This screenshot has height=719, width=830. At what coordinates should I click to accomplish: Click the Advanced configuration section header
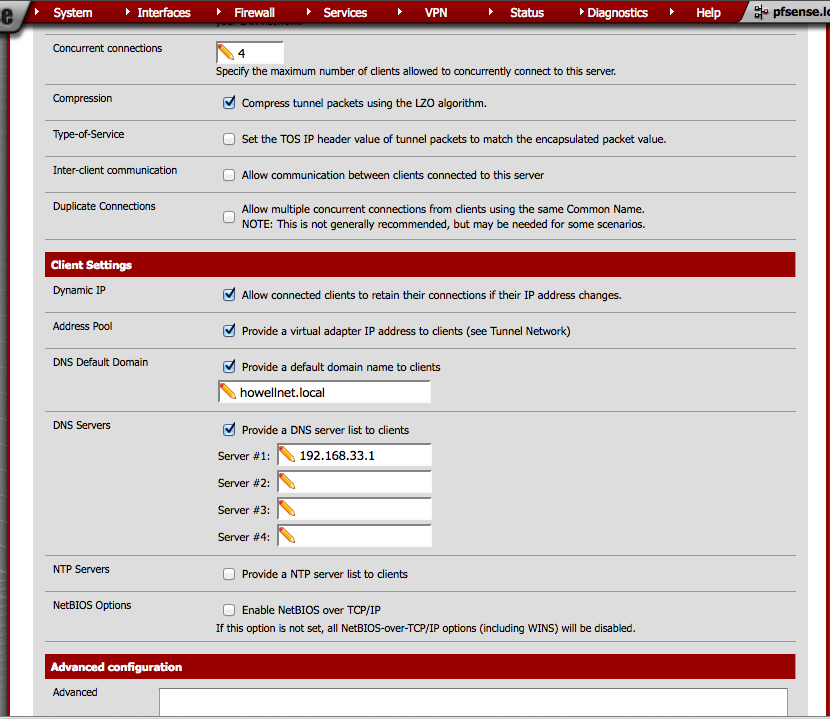[x=420, y=667]
